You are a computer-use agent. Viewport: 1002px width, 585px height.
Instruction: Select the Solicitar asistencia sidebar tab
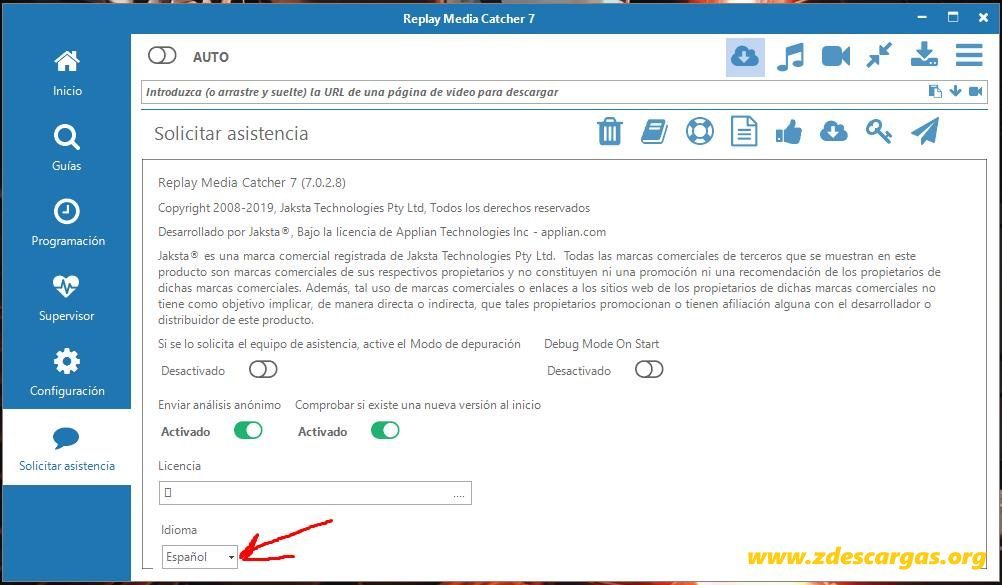(x=67, y=448)
